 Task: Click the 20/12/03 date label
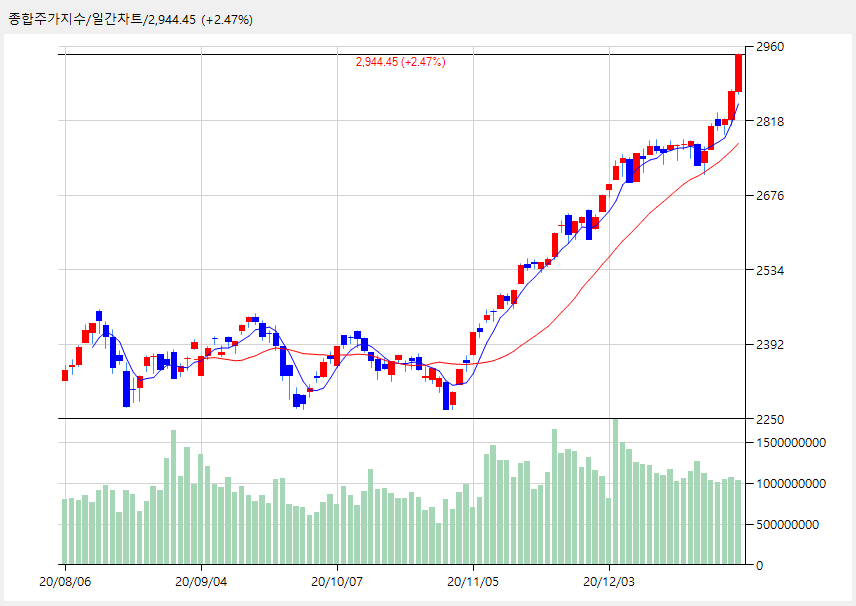click(x=609, y=581)
